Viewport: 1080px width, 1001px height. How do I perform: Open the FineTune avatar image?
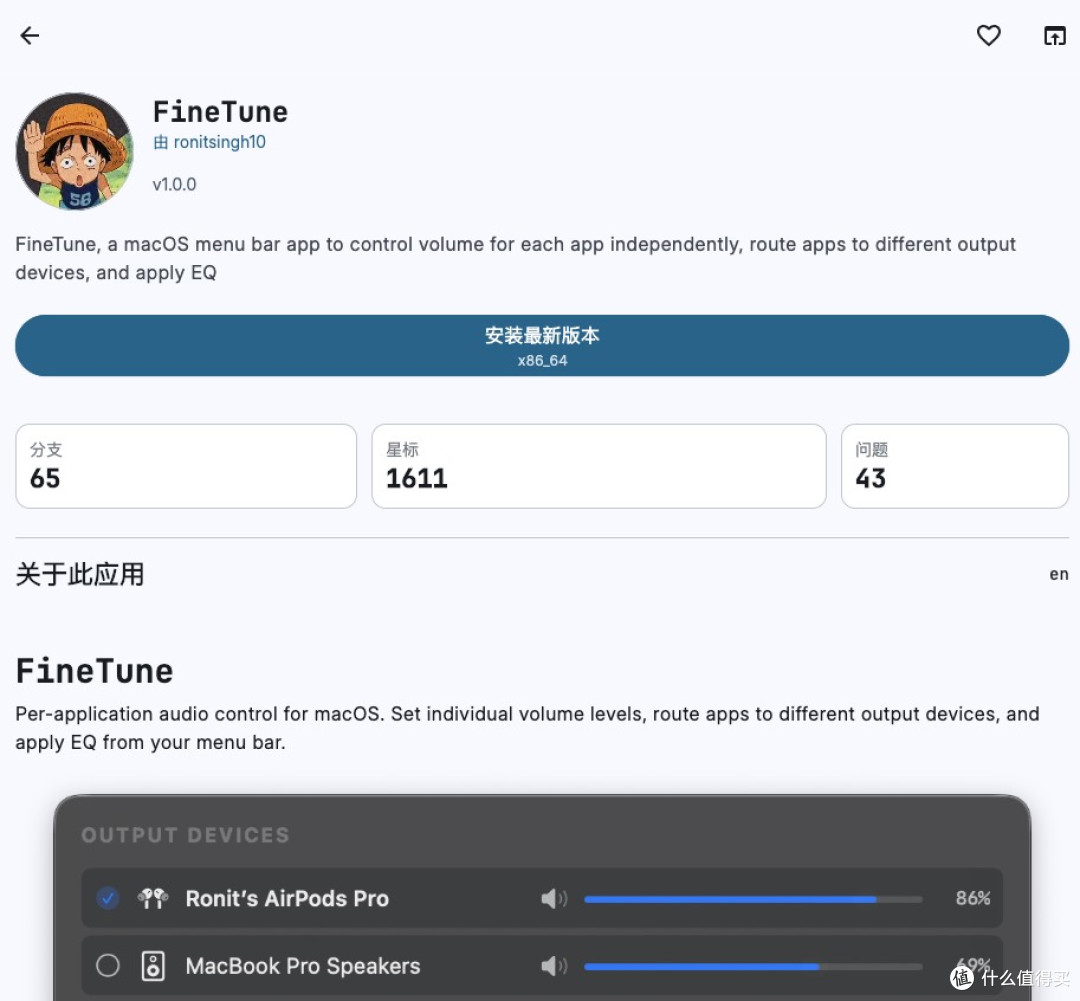[74, 152]
